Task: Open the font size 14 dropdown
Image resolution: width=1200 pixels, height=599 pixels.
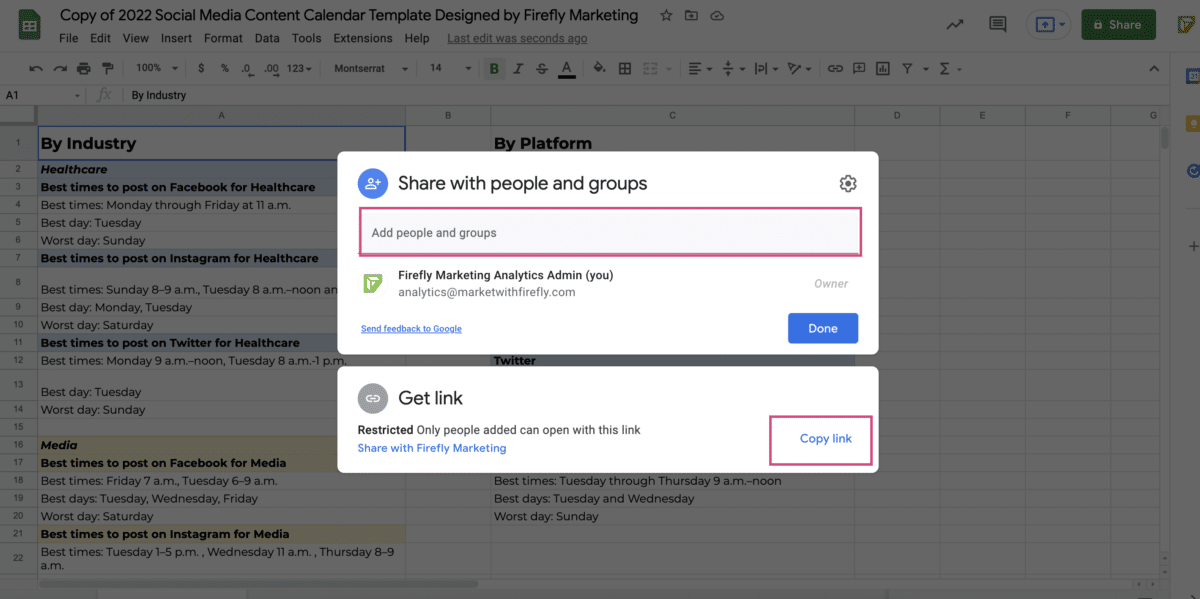Action: coord(449,69)
